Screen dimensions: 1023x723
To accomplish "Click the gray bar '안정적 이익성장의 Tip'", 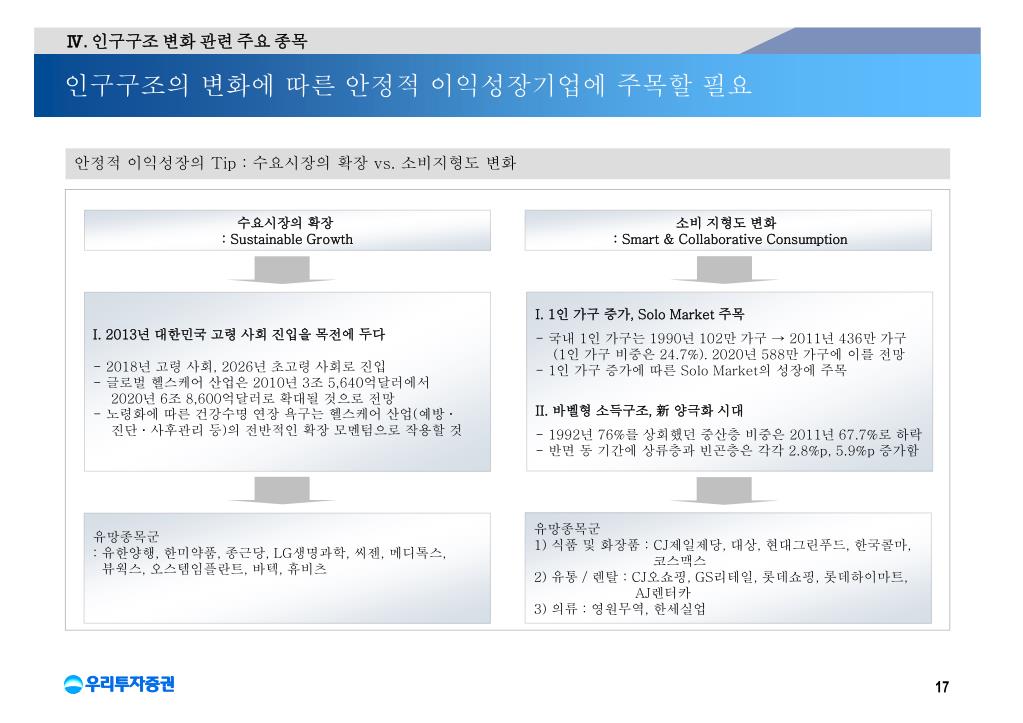I will point(508,163).
